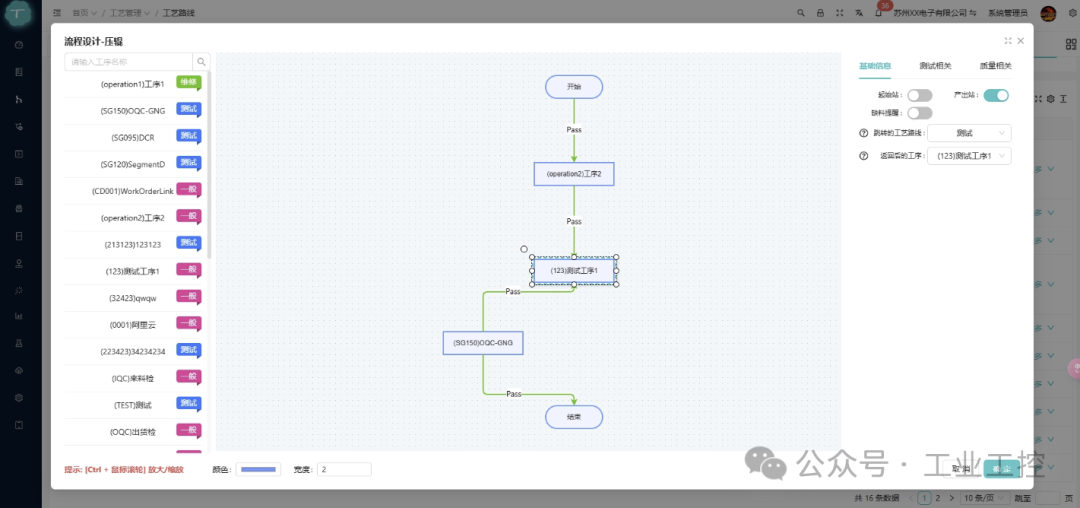The width and height of the screenshot is (1080, 508).
Task: Click the 跳至 page number field
Action: tap(1048, 498)
